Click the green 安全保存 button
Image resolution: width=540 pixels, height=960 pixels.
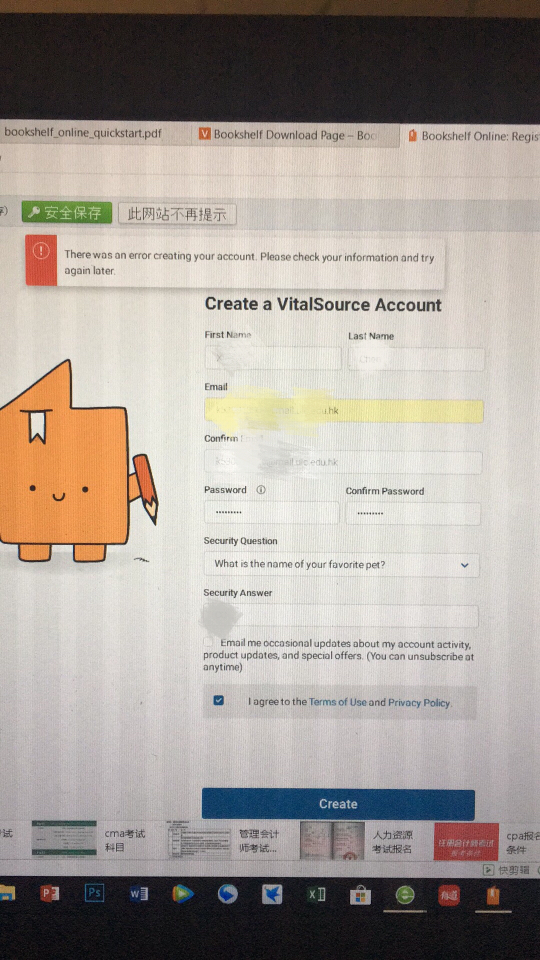coord(67,212)
